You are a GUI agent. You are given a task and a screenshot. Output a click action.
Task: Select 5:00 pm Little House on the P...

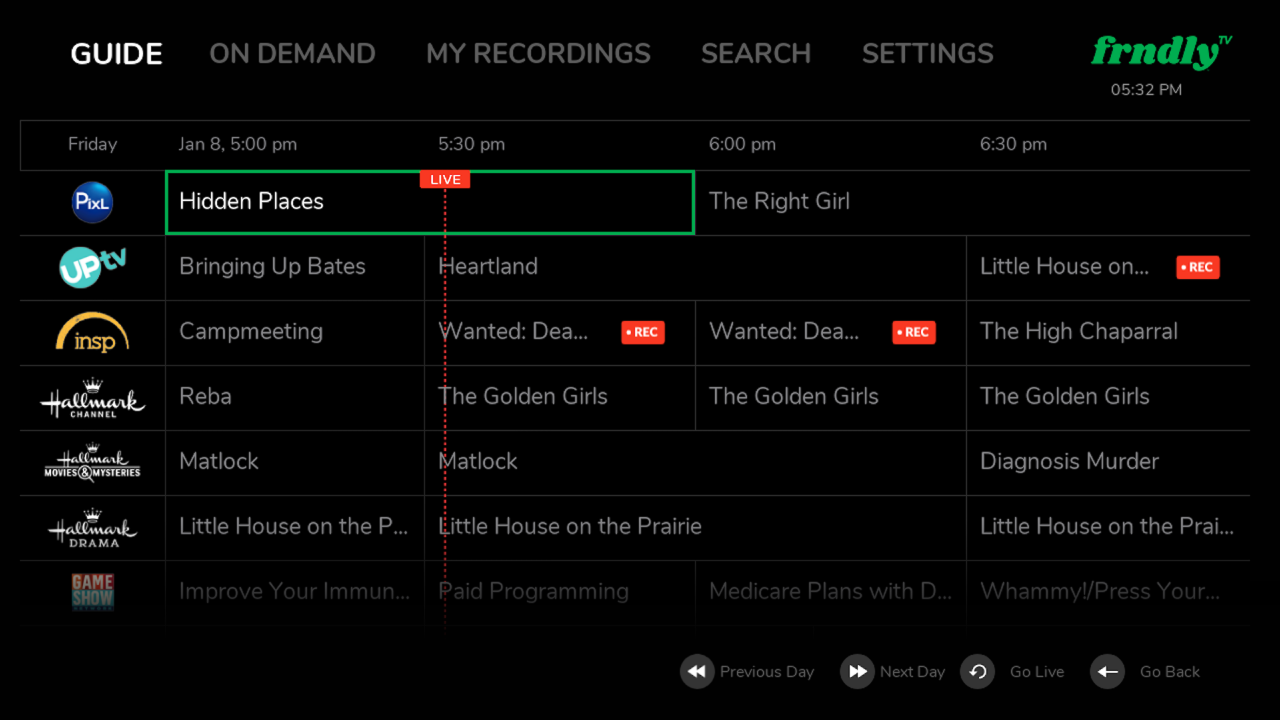(295, 528)
